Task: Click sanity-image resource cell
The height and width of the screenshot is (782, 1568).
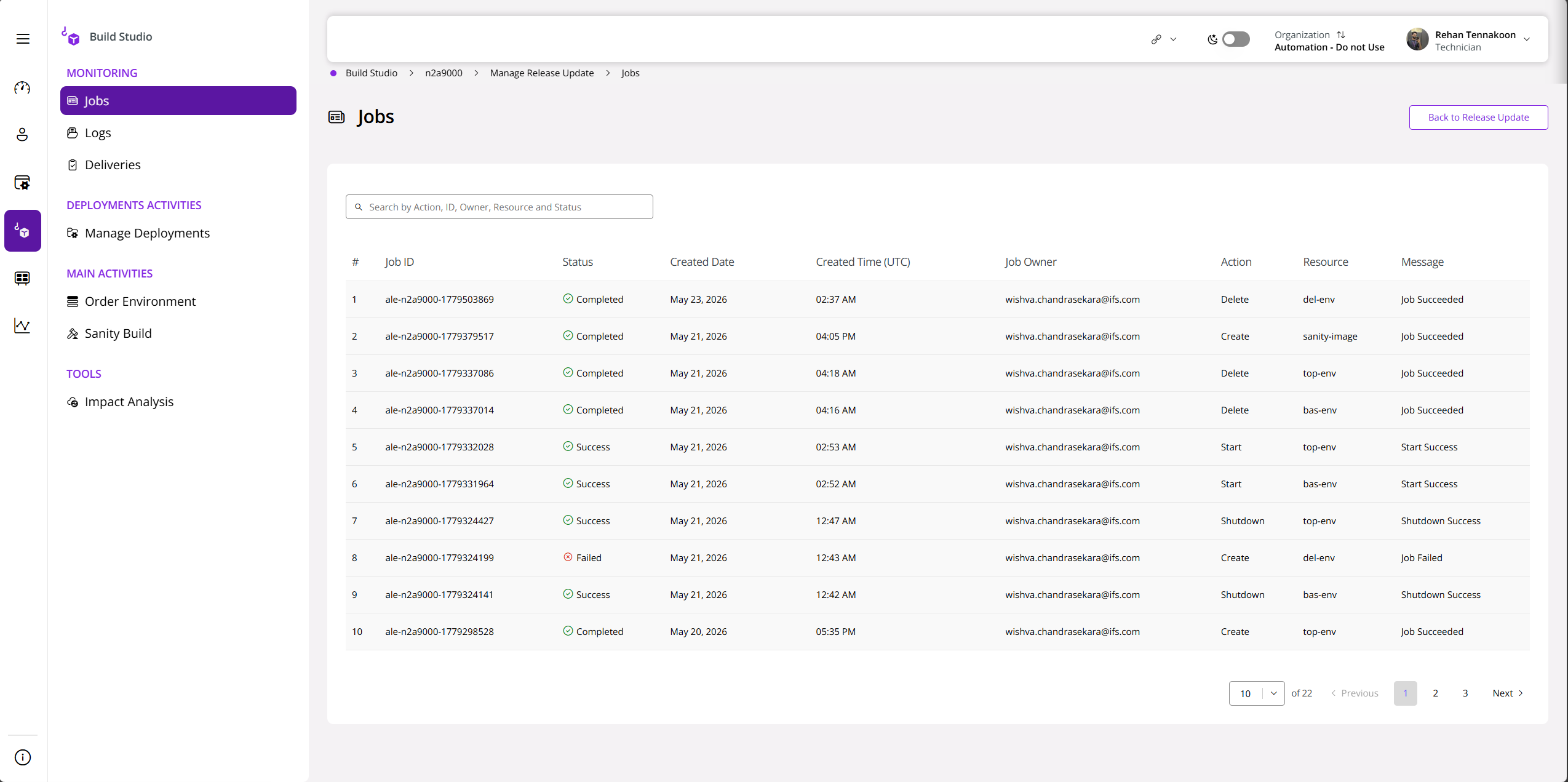Action: tap(1330, 337)
